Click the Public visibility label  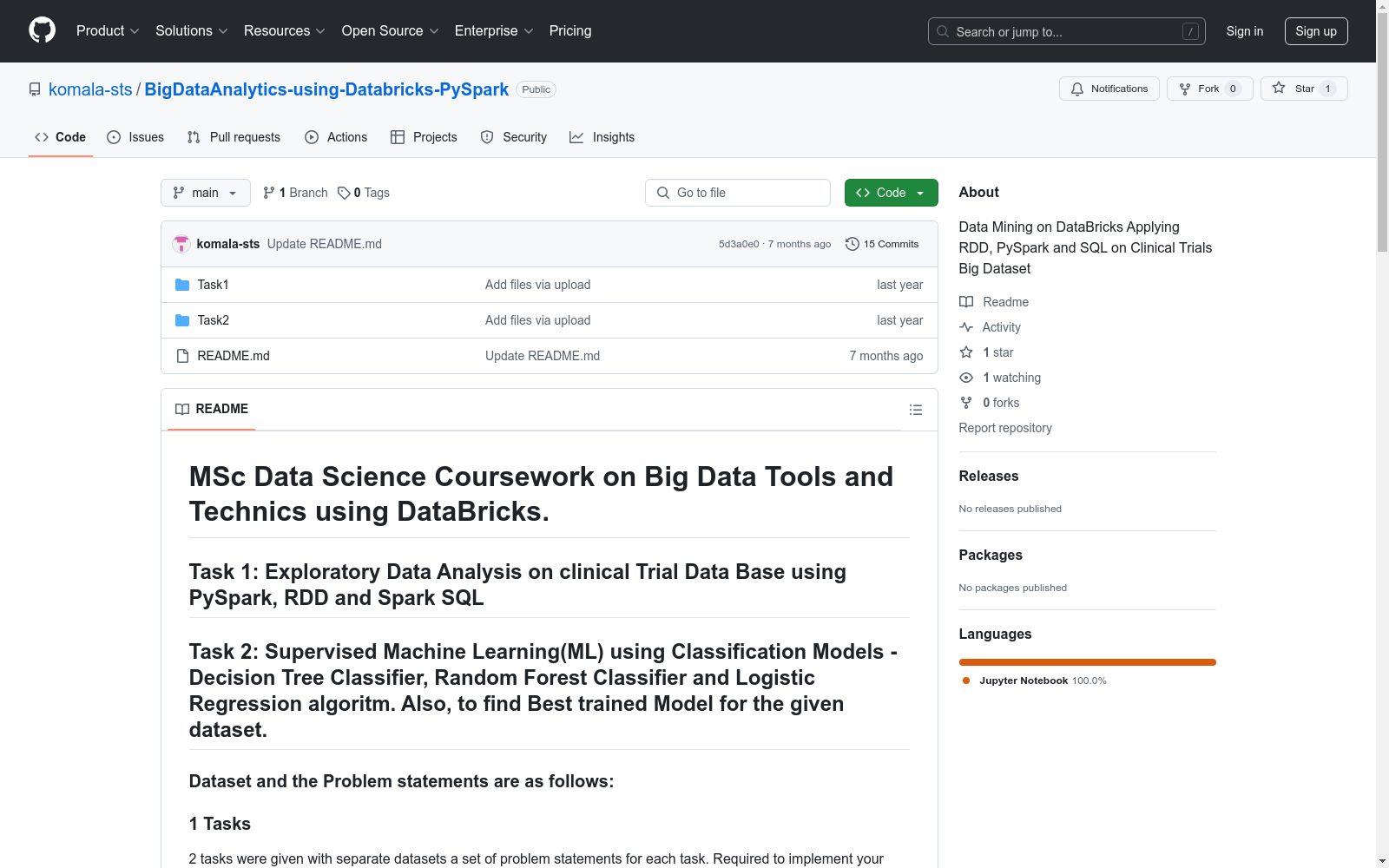(x=537, y=89)
